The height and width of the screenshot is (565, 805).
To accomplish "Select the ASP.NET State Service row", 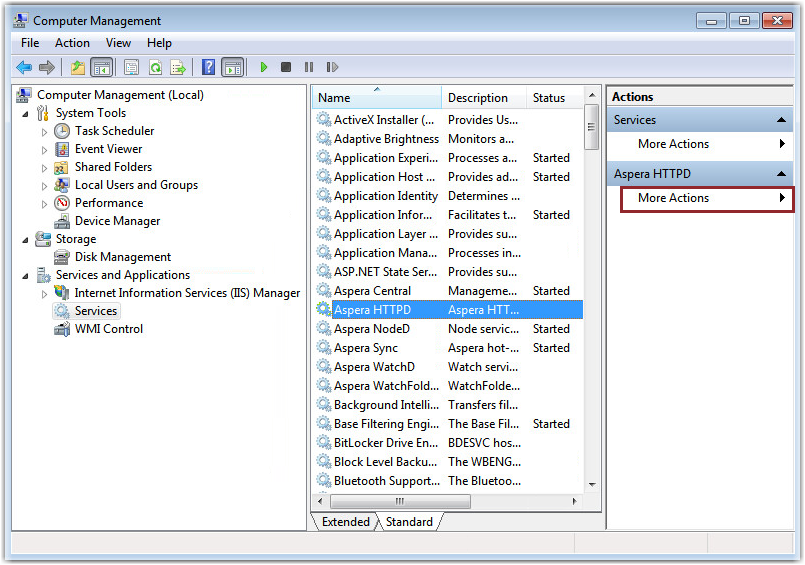I will pos(448,271).
